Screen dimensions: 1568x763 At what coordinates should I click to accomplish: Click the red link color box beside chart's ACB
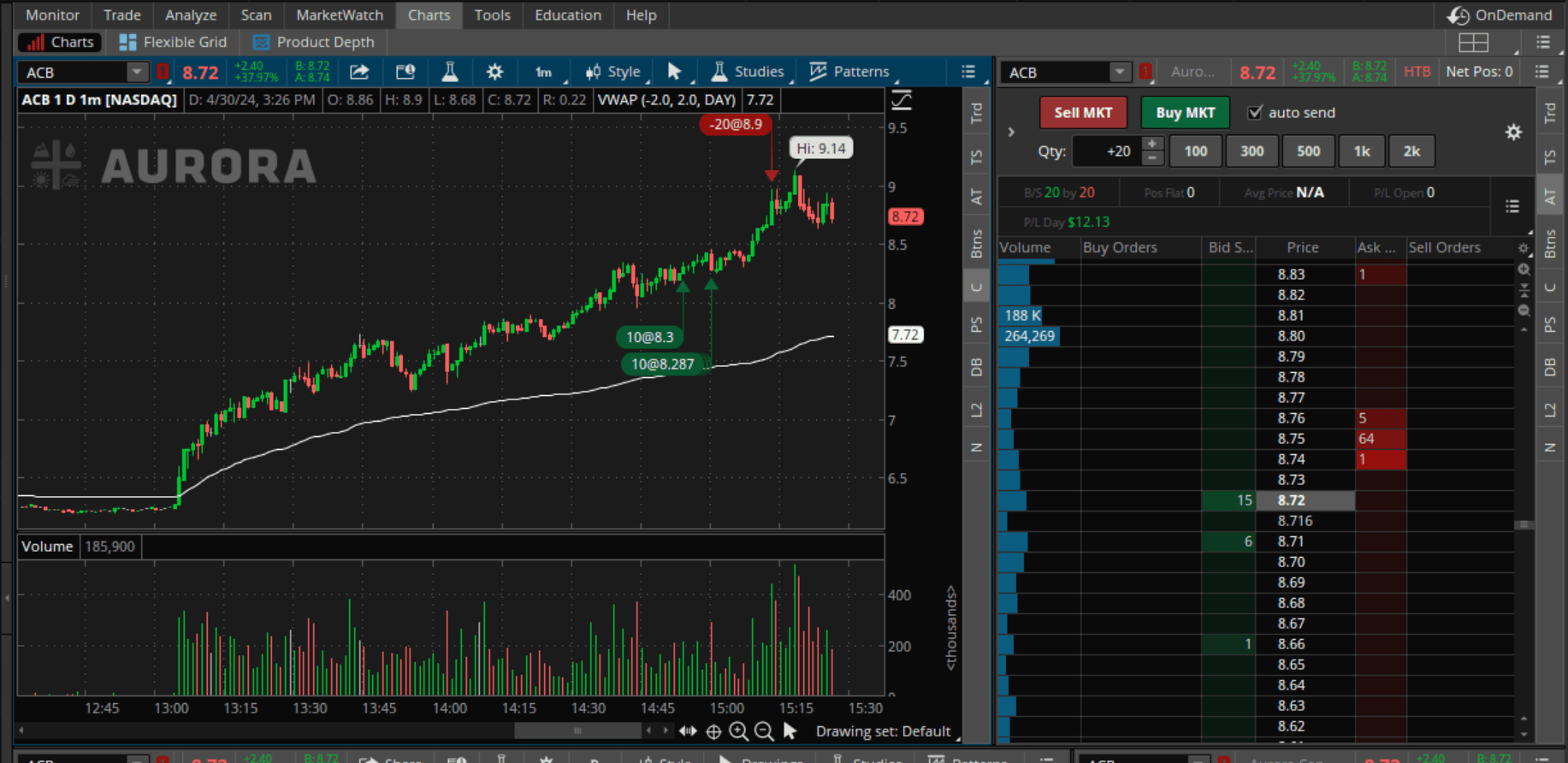point(162,72)
